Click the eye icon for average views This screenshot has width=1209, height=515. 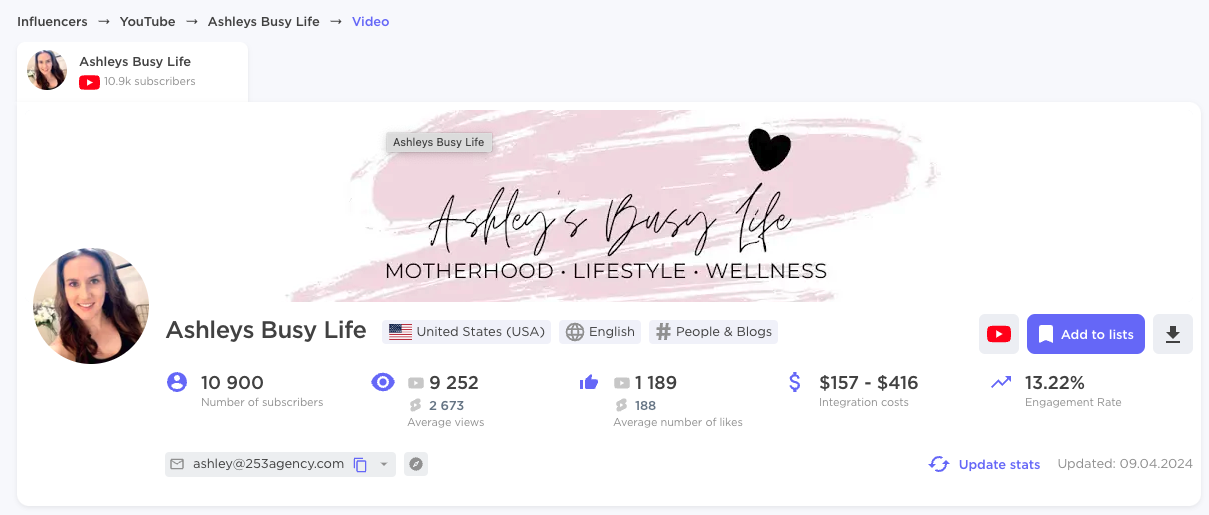point(383,382)
